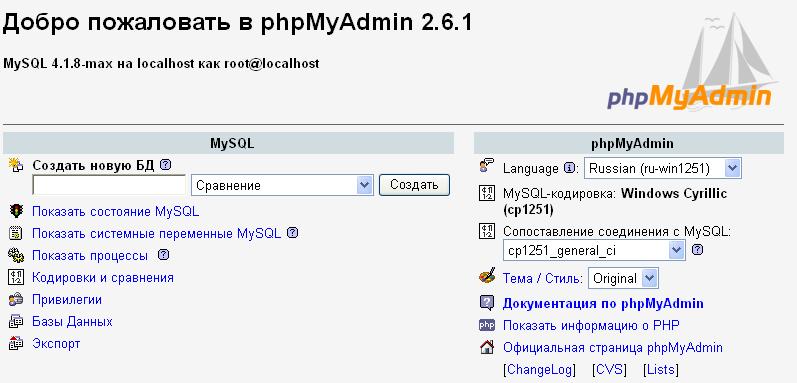Image resolution: width=797 pixels, height=383 pixels.
Task: Open the Original theme dropdown
Action: (623, 278)
